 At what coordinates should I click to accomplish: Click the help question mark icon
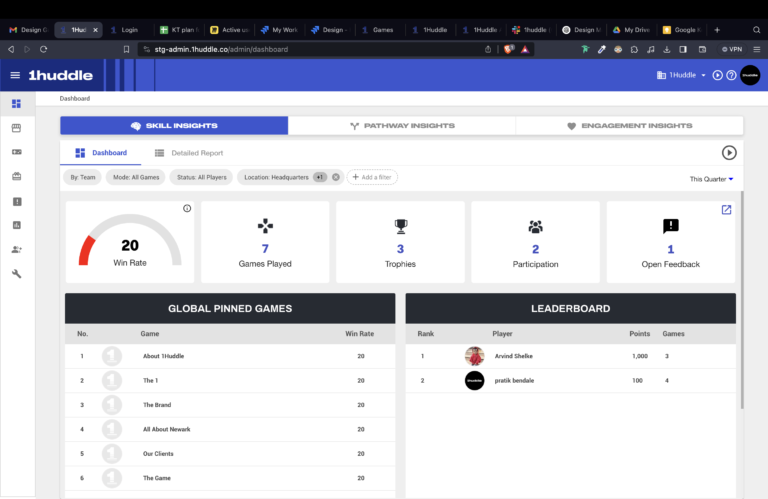[x=731, y=75]
